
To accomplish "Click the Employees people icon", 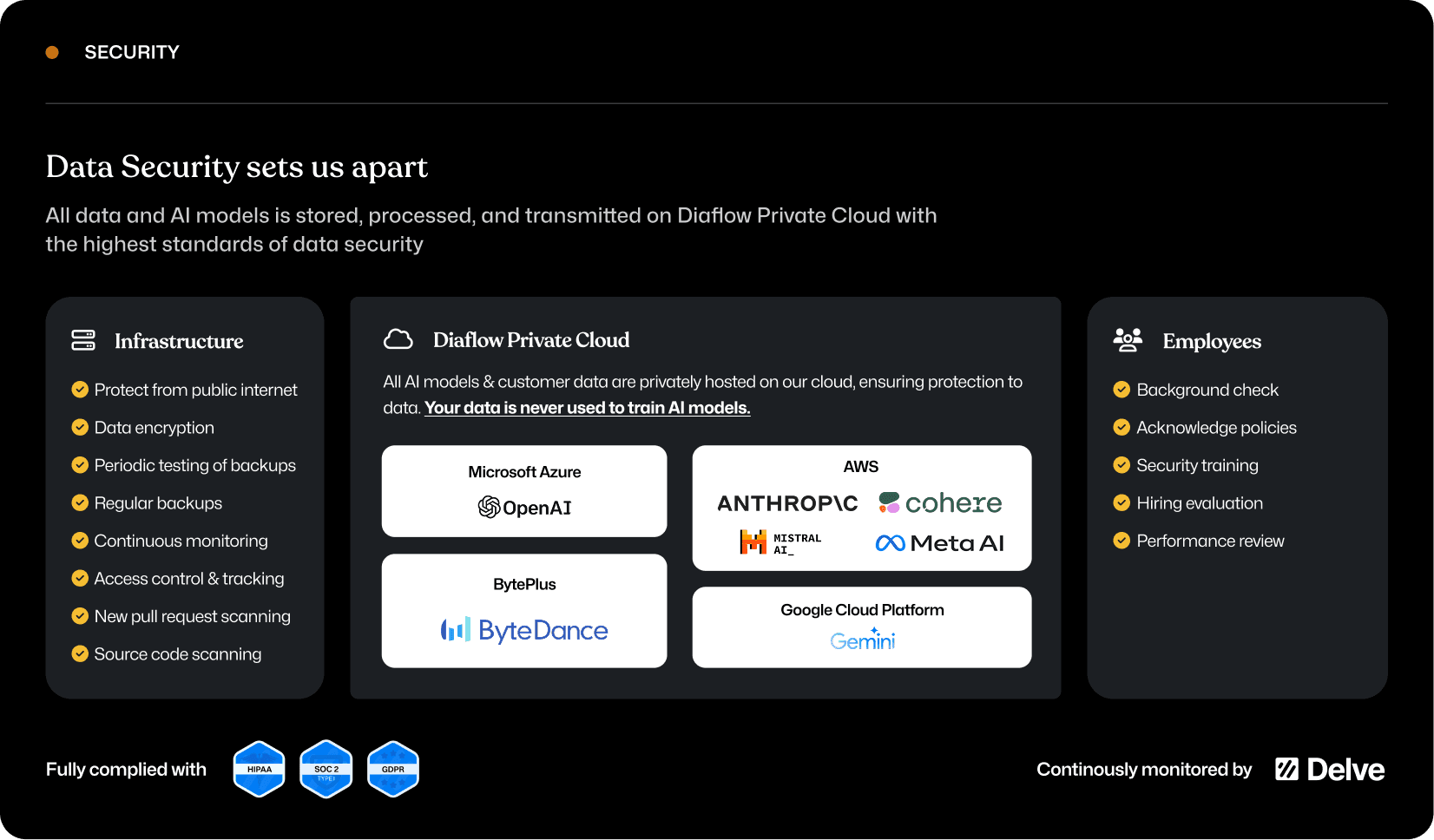I will (x=1128, y=340).
